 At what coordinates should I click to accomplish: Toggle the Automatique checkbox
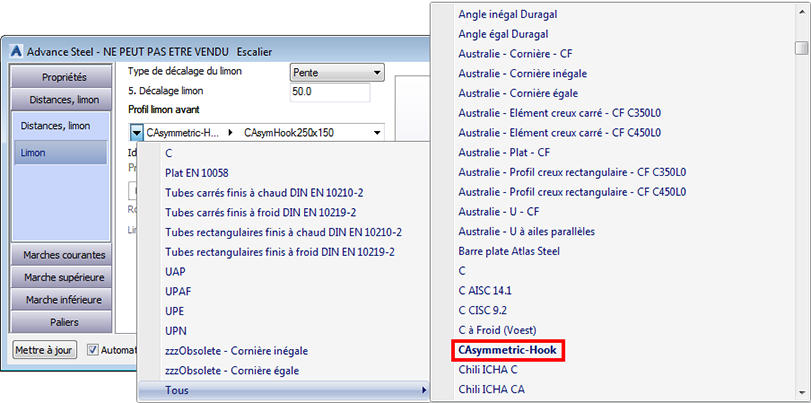click(x=93, y=350)
